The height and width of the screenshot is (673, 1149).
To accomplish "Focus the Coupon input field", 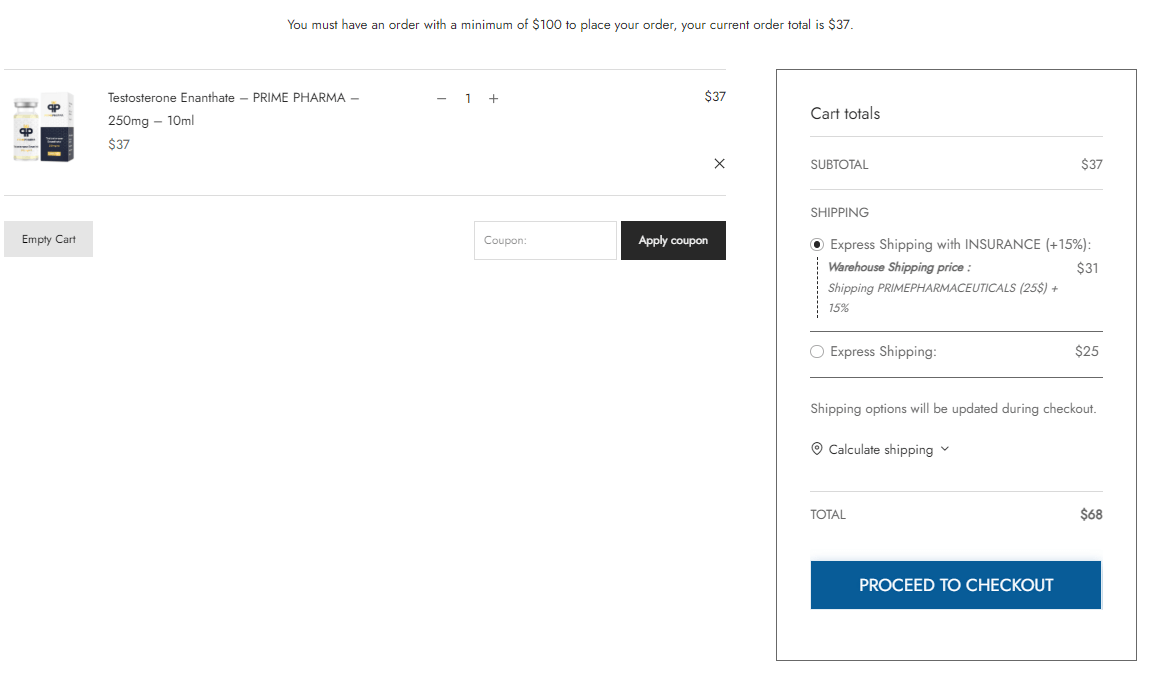I will [x=545, y=240].
